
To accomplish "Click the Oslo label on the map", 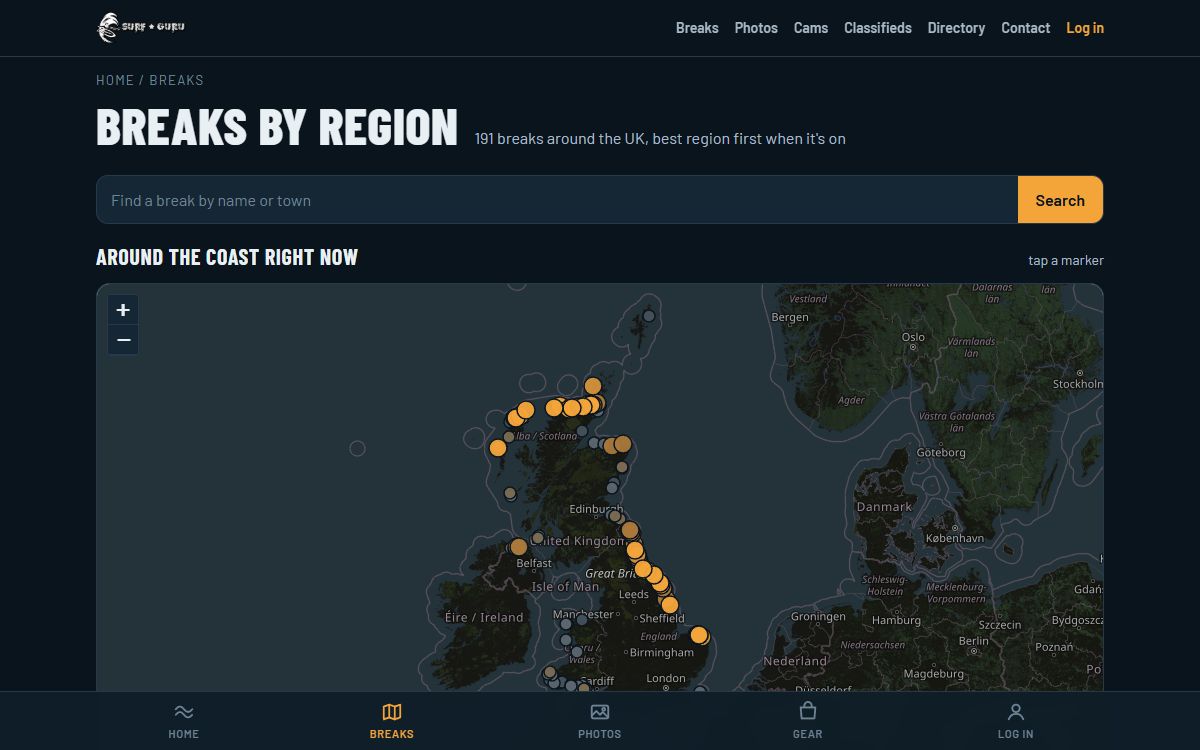I will pos(913,337).
